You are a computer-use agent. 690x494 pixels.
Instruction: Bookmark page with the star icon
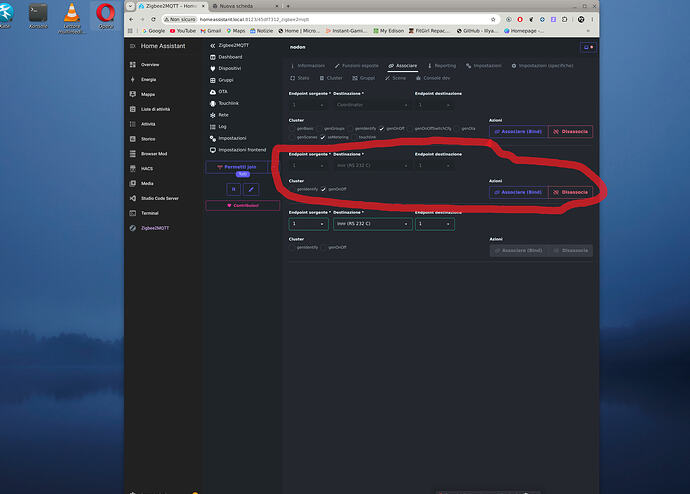tap(493, 19)
